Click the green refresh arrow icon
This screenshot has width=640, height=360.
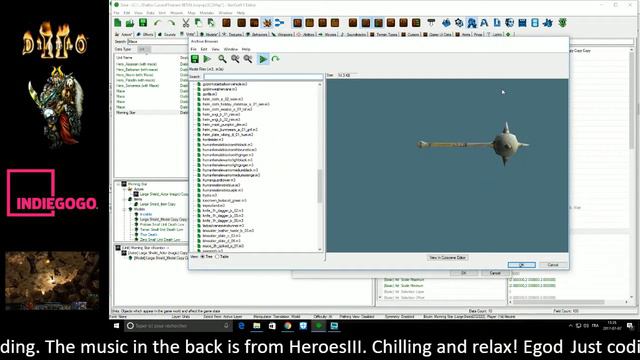pos(276,59)
